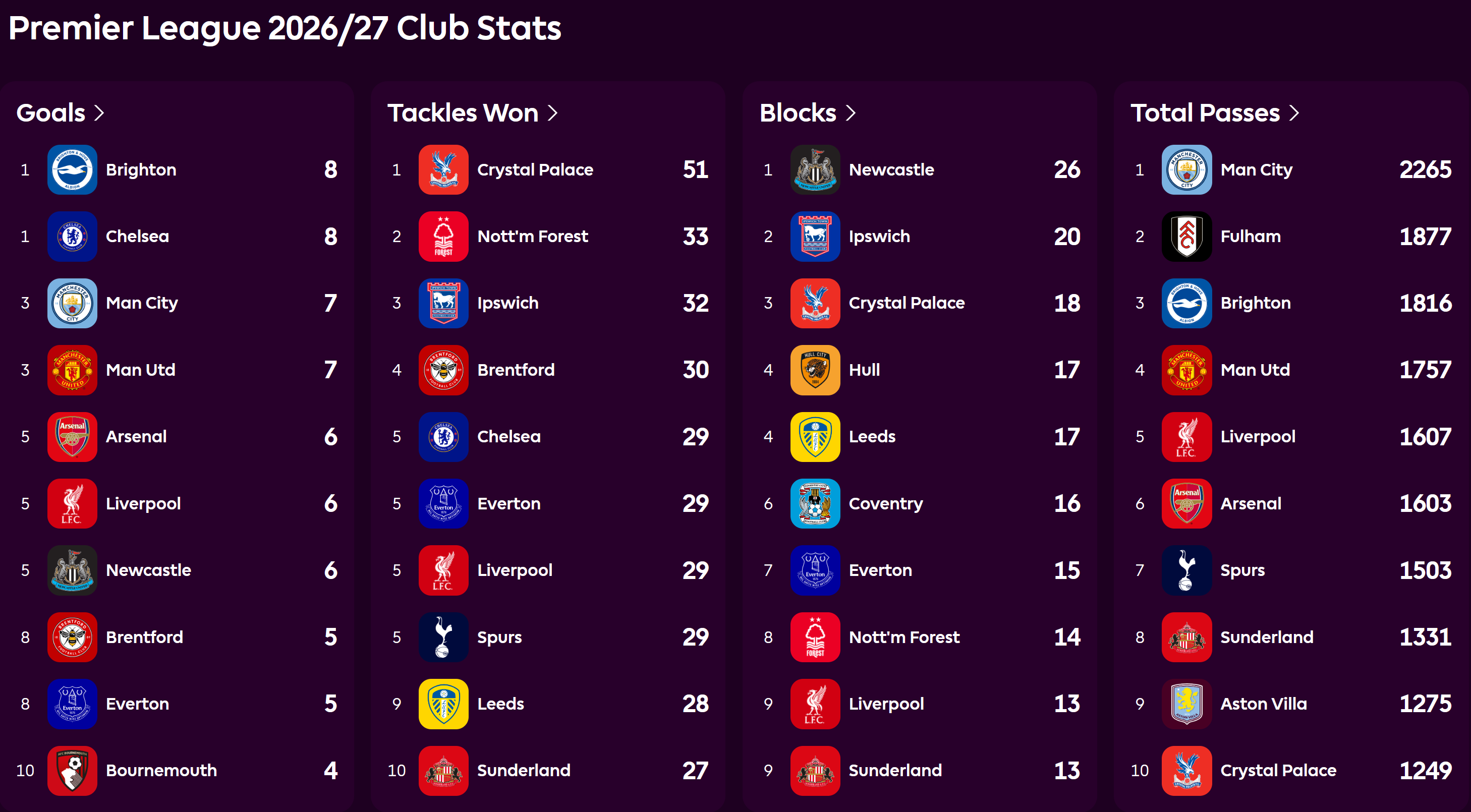Click the Fulham badge in Total Passes

click(1186, 237)
